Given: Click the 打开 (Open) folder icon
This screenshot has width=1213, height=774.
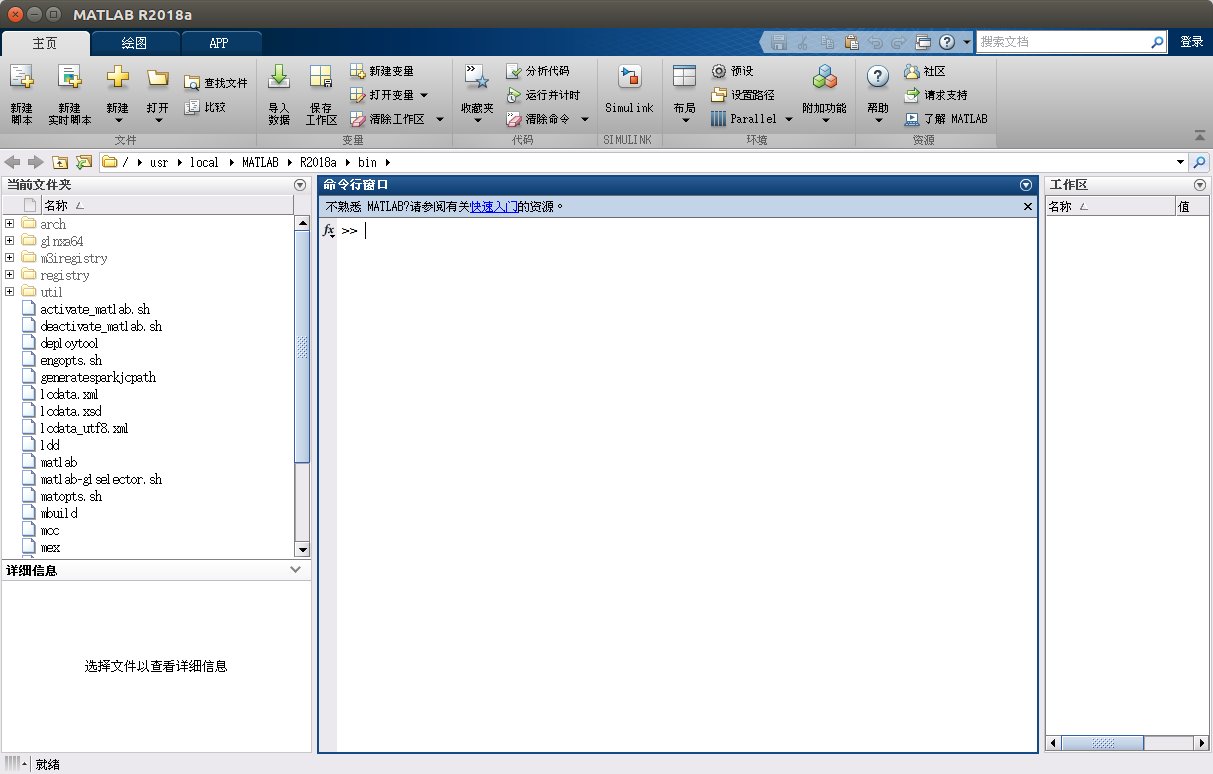Looking at the screenshot, I should click(x=157, y=77).
